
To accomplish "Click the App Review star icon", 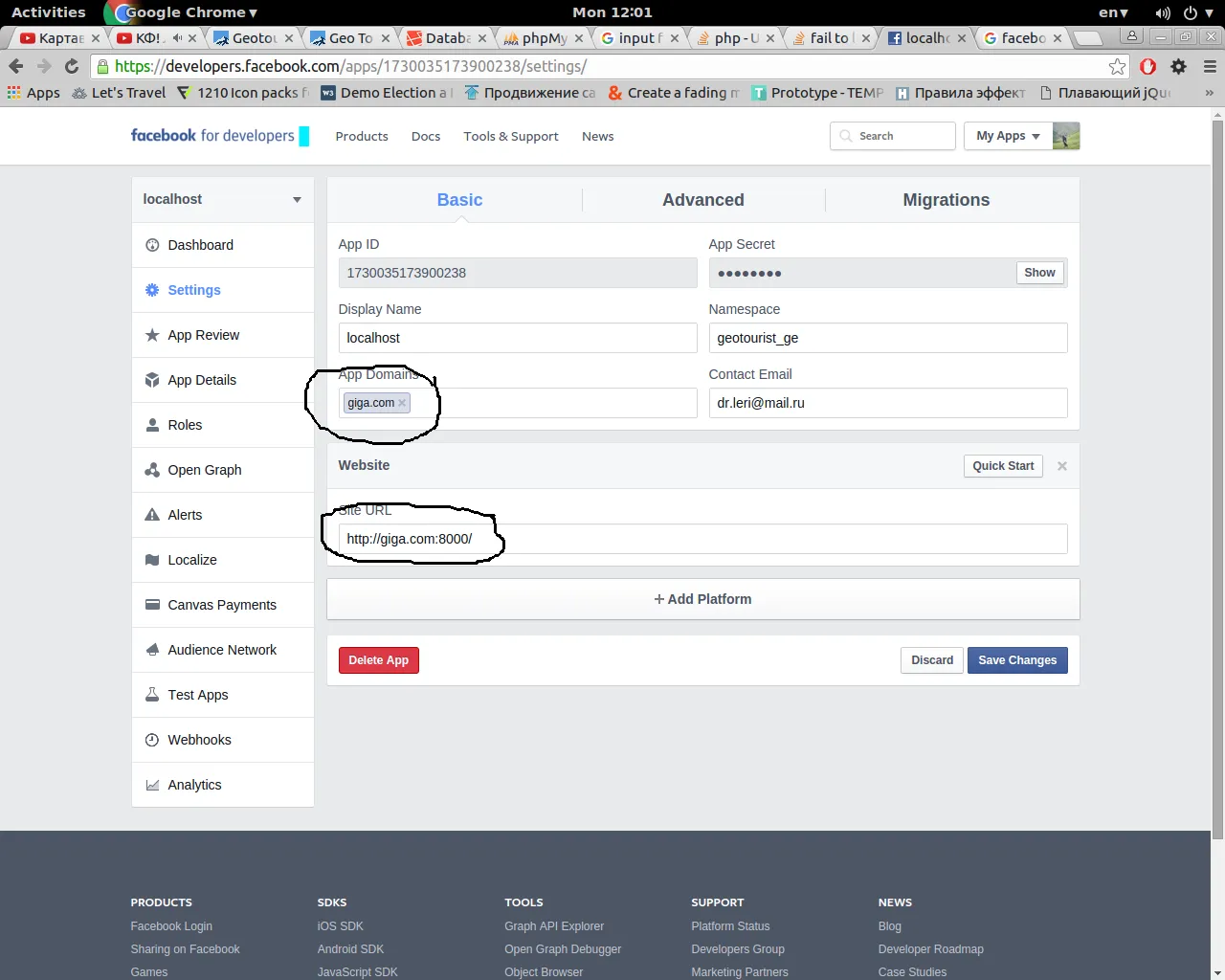I will 152,335.
